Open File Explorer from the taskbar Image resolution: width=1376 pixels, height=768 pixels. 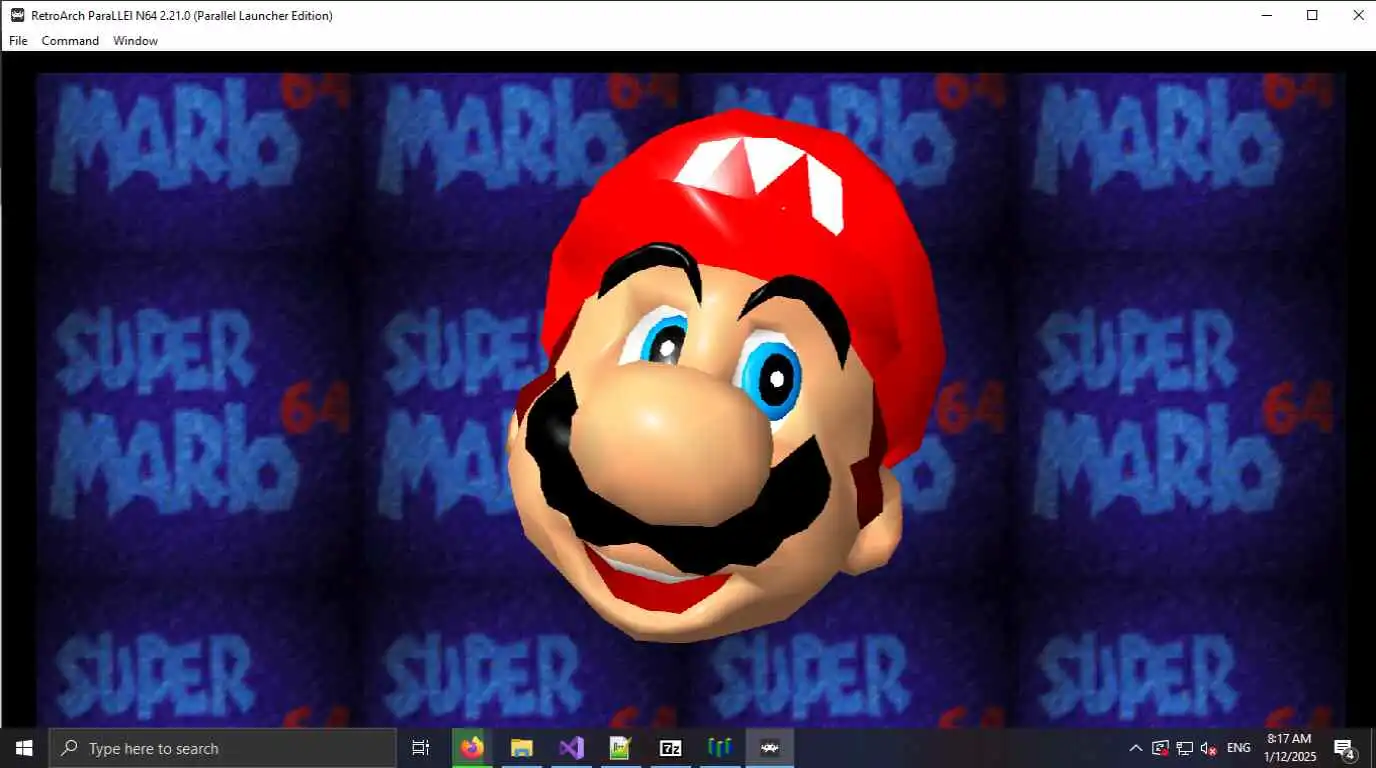coord(521,748)
